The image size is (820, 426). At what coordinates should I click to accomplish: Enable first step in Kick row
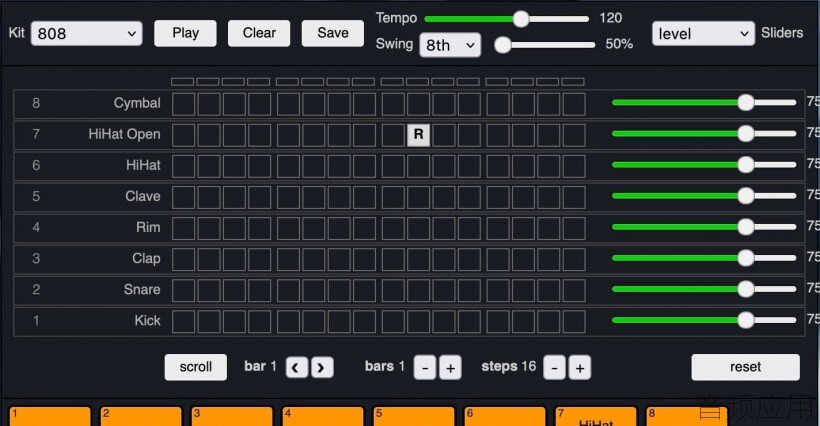click(x=184, y=320)
